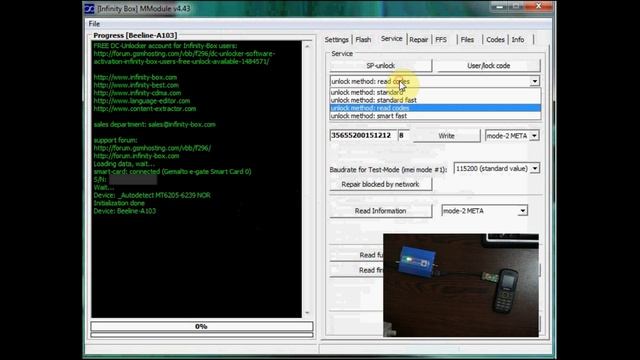
Task: Open the Codes tab
Action: tap(496, 40)
